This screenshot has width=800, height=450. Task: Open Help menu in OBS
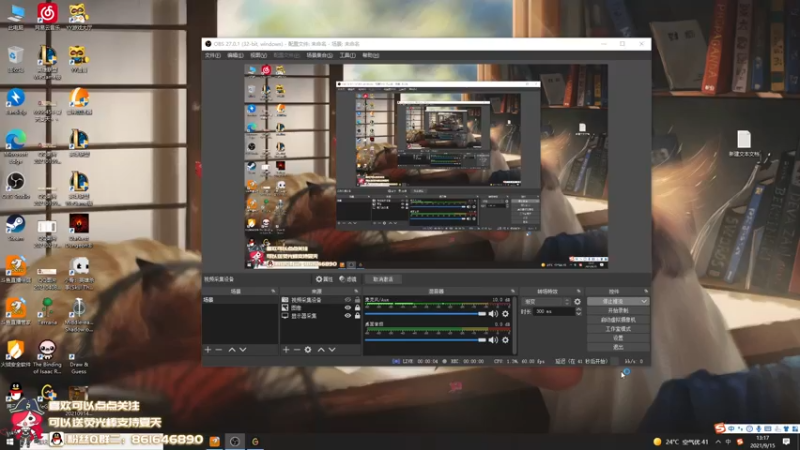click(370, 55)
